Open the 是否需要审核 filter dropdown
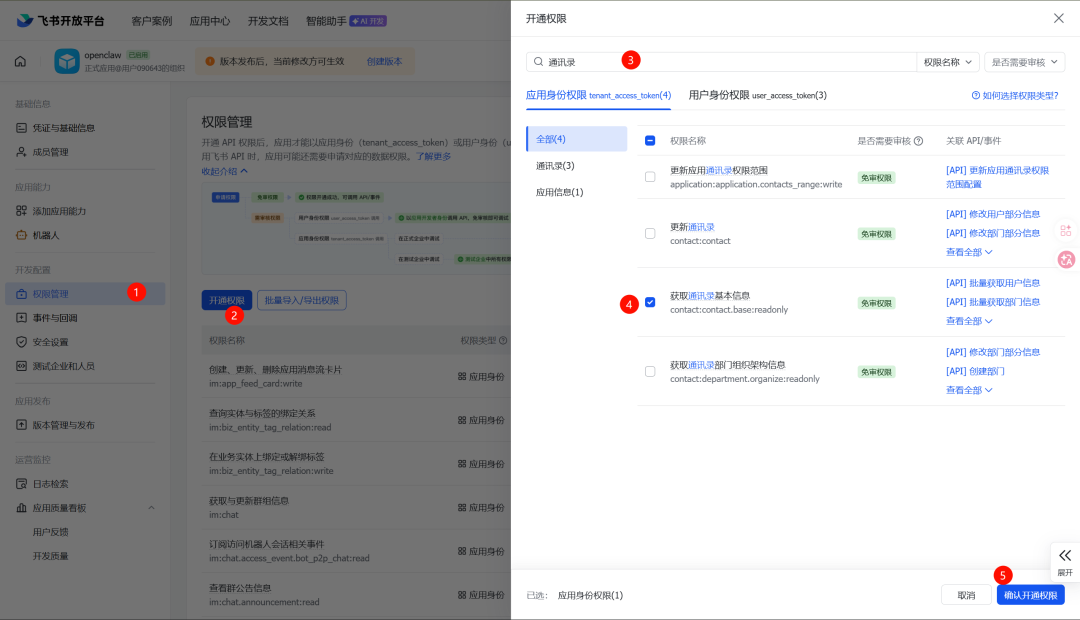Viewport: 1080px width, 620px height. pyautogui.click(x=1025, y=62)
